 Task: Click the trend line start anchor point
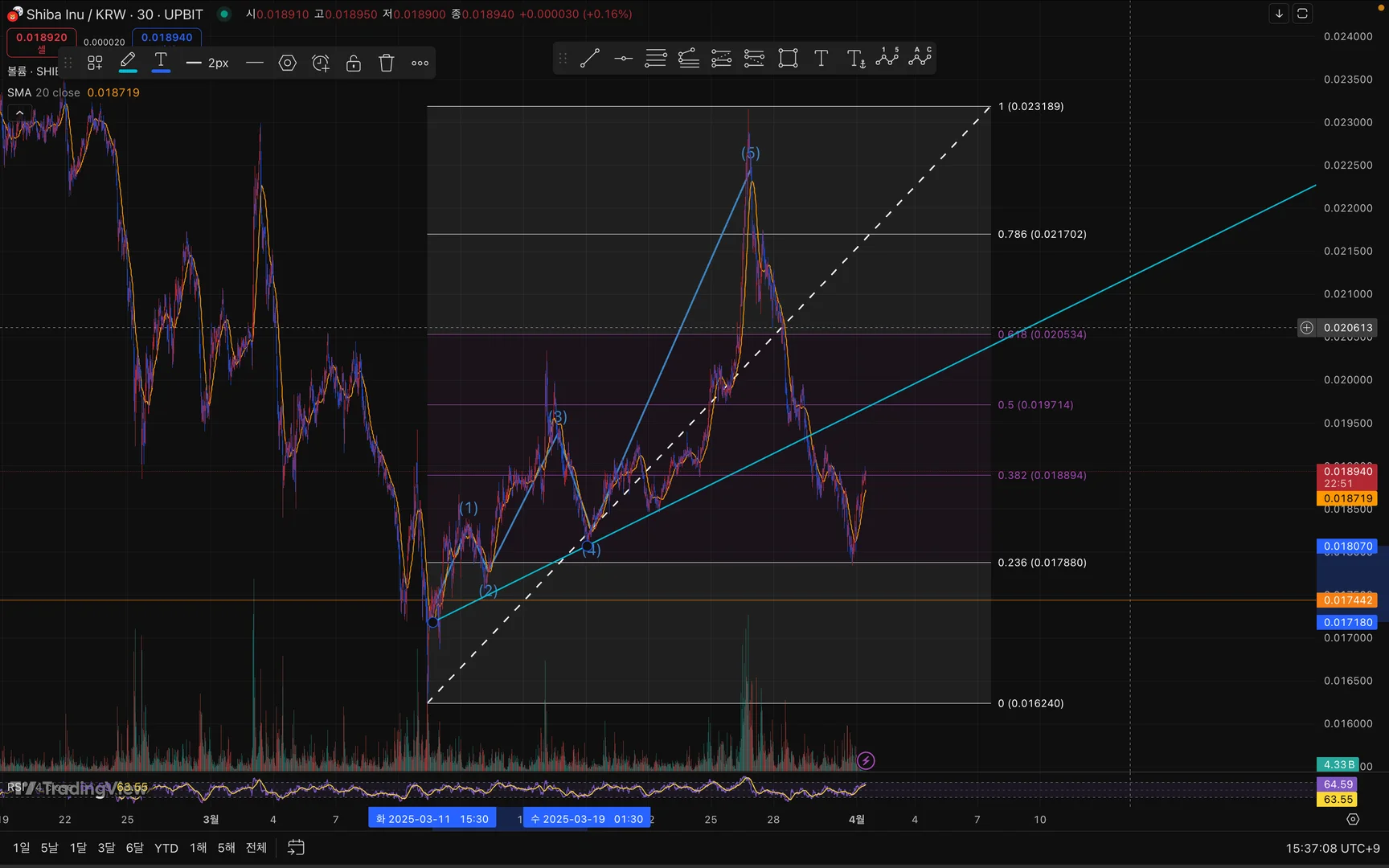point(433,622)
